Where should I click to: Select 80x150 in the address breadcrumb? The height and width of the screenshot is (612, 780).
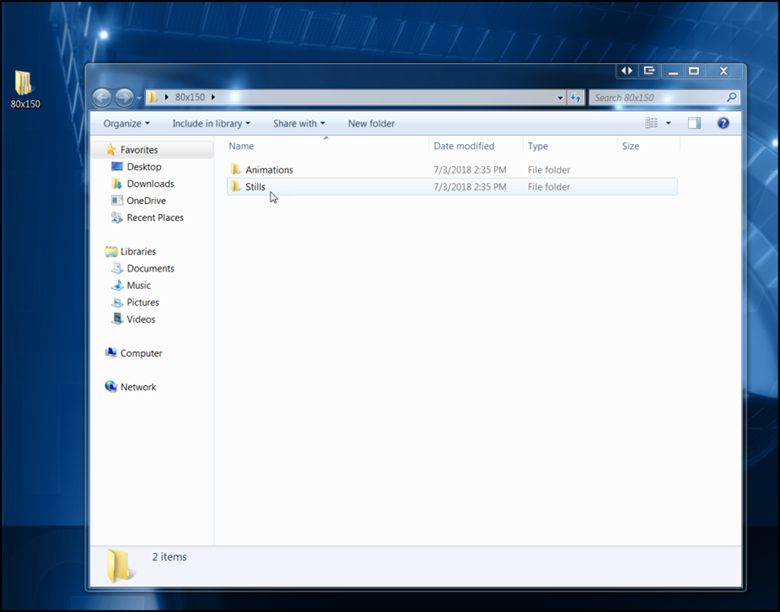[190, 97]
